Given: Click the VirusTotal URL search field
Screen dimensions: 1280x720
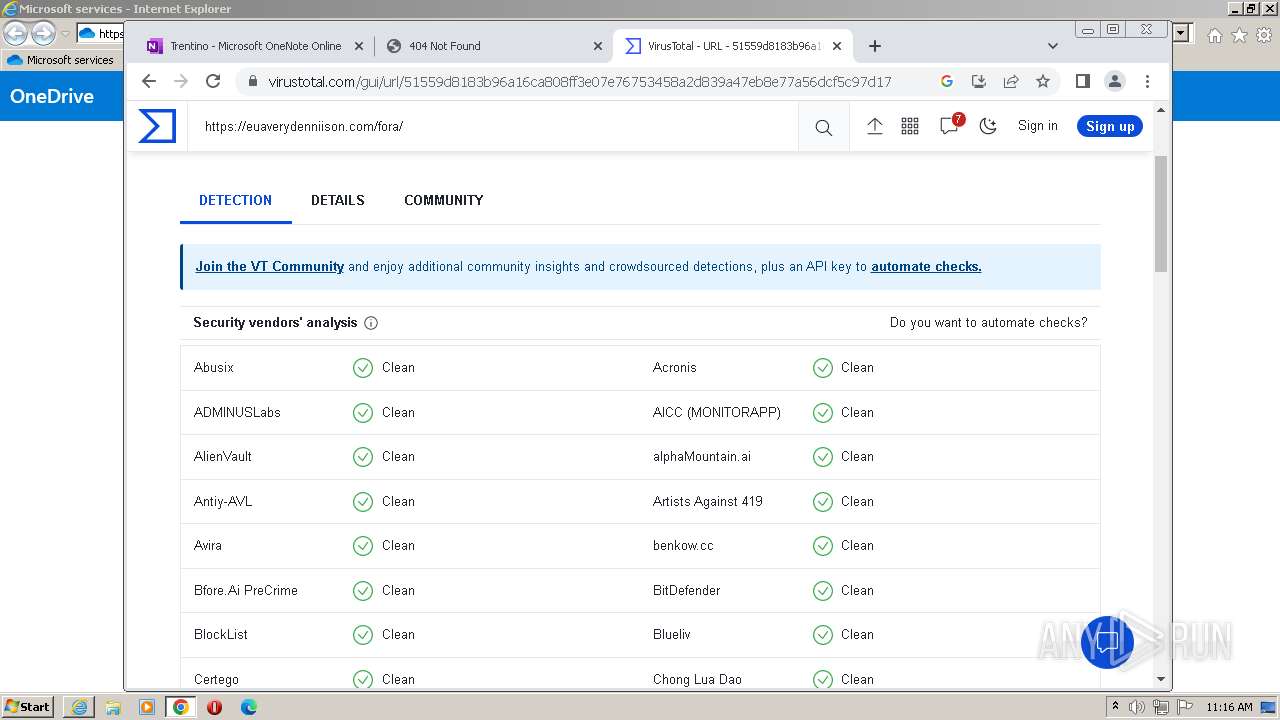Looking at the screenshot, I should coord(493,127).
